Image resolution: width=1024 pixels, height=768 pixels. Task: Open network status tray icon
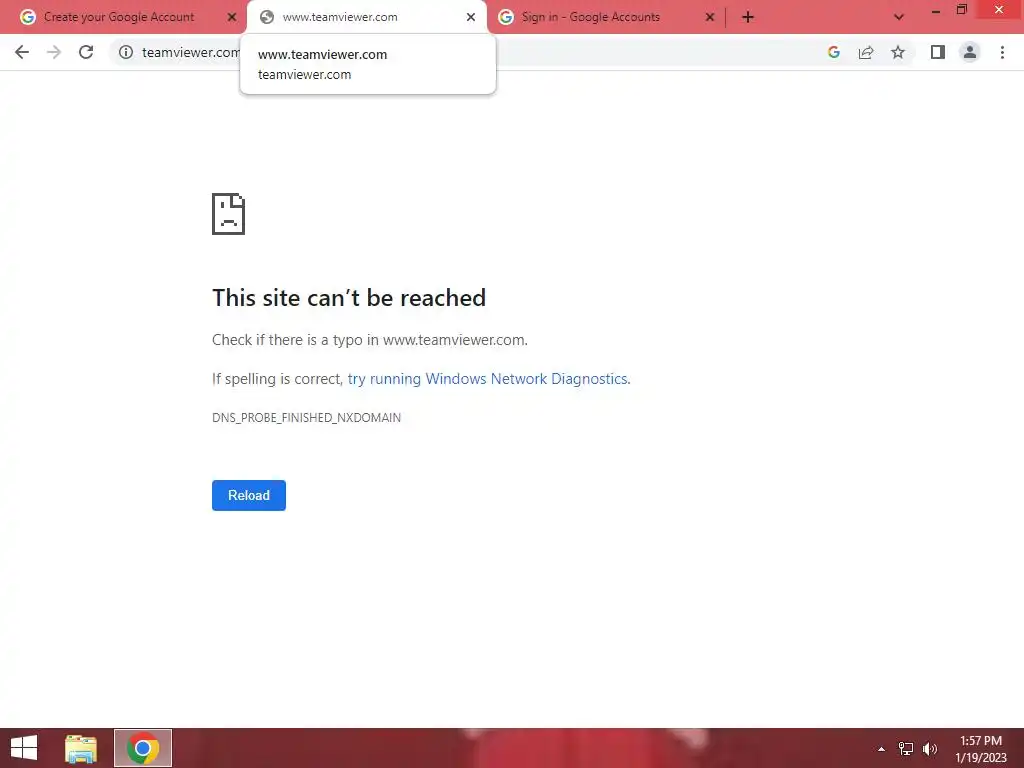tap(906, 749)
